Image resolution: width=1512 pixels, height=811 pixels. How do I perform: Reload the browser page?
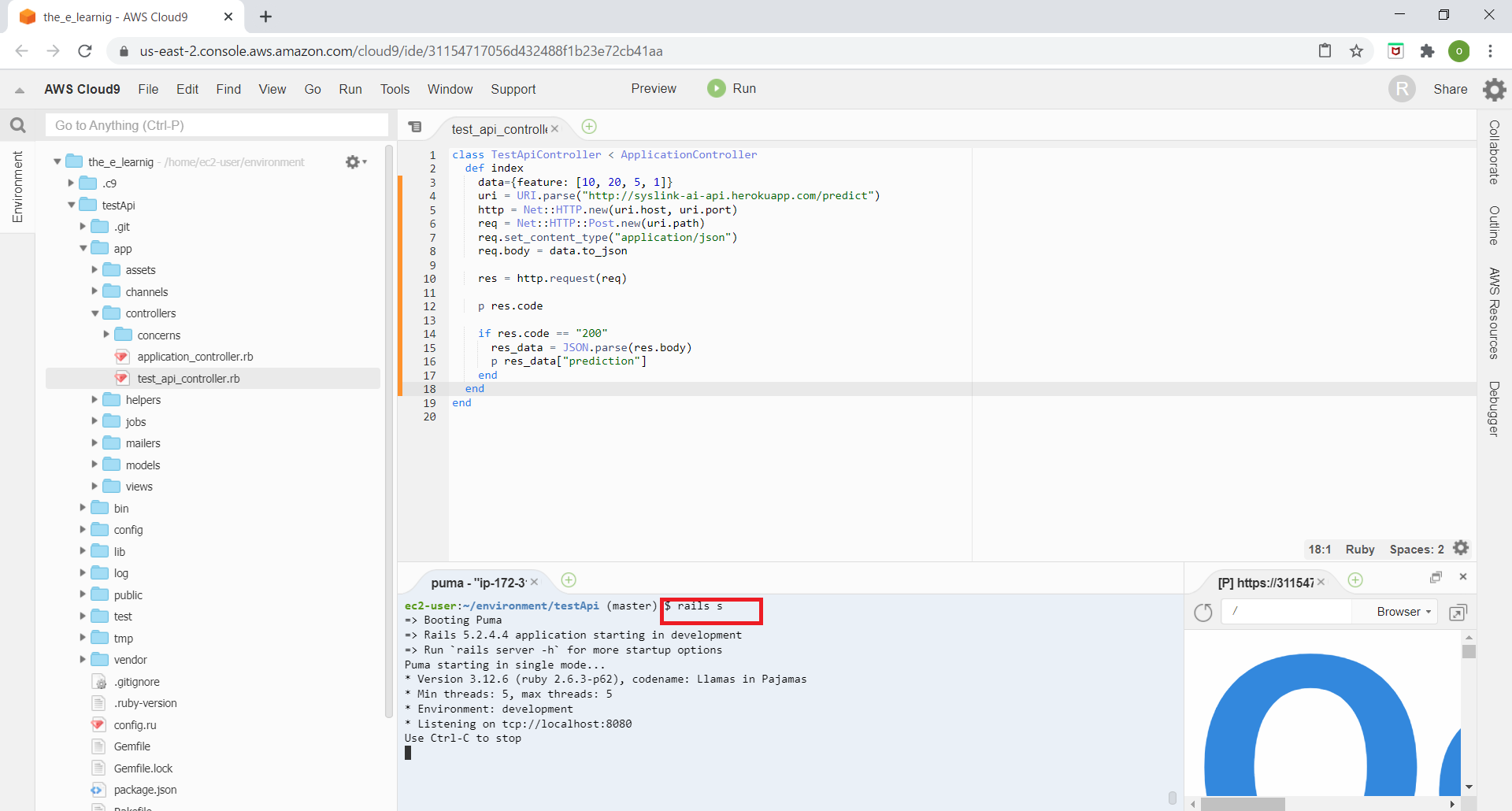85,51
